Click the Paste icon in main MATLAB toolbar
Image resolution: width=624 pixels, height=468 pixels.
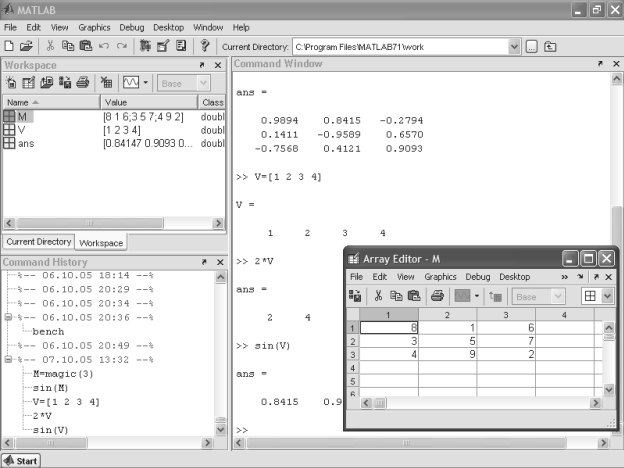pyautogui.click(x=86, y=46)
